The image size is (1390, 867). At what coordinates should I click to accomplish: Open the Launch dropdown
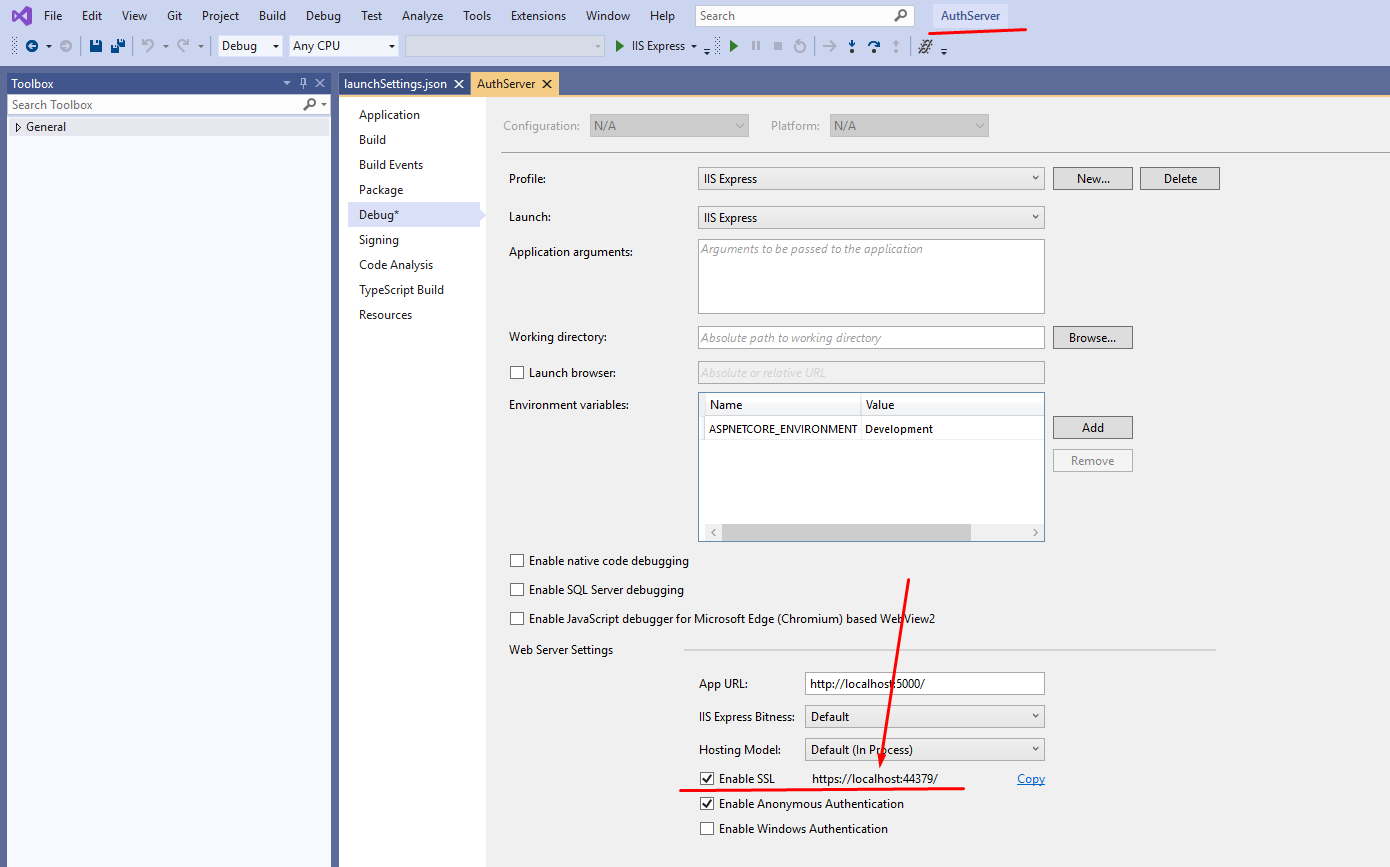tap(871, 218)
